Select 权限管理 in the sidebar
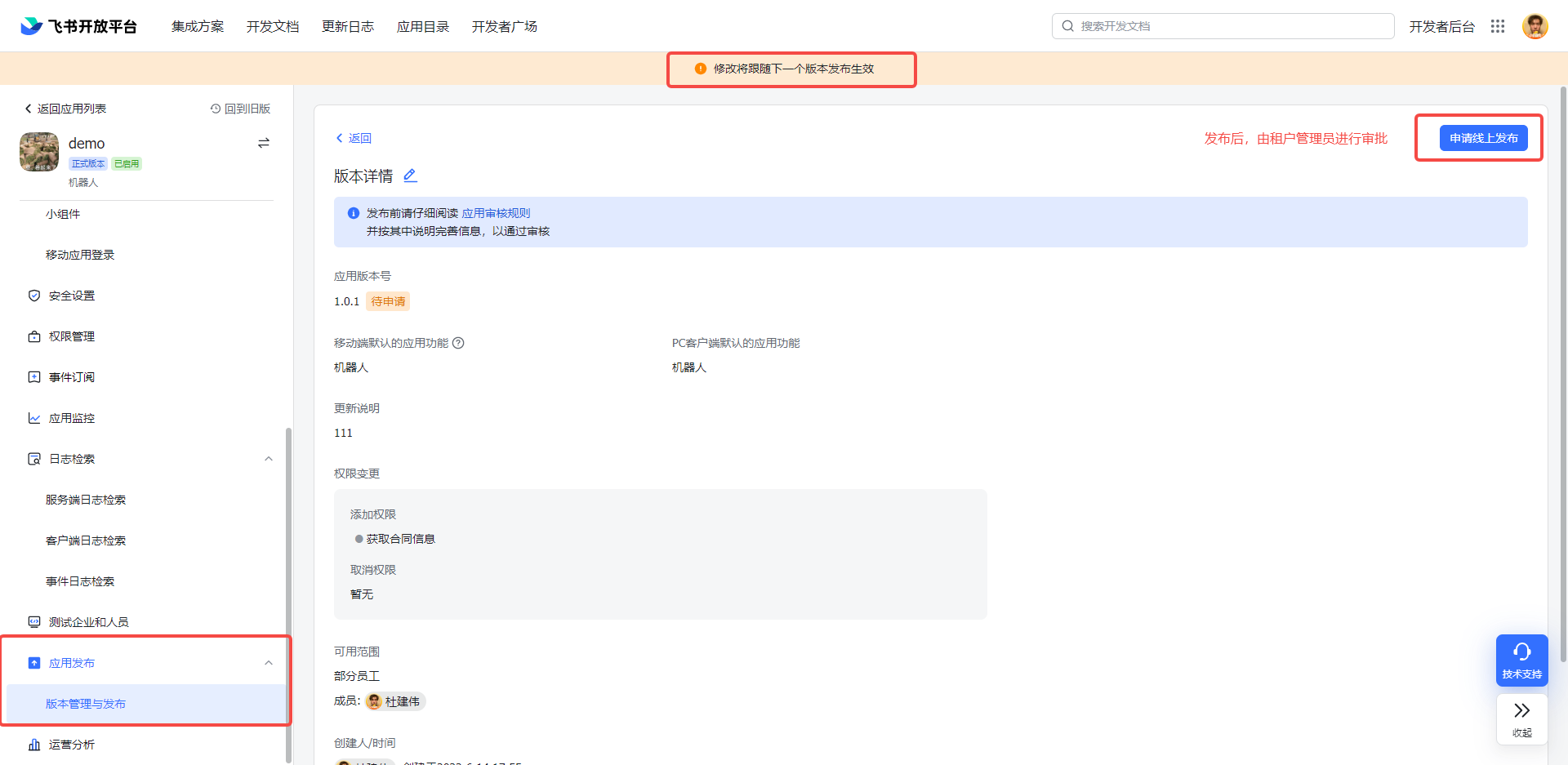 72,336
